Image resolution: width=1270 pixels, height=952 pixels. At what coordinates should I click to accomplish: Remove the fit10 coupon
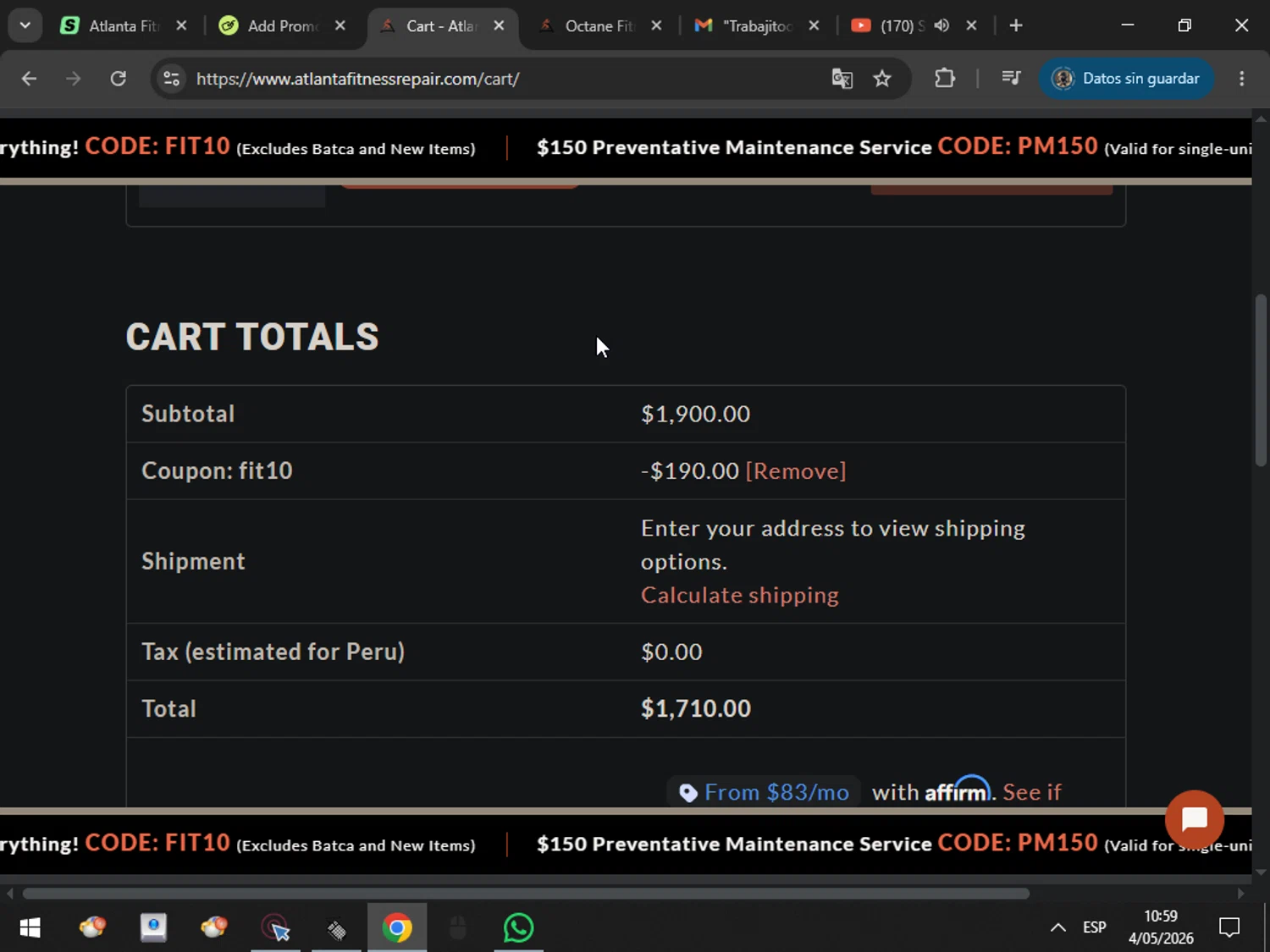click(796, 470)
